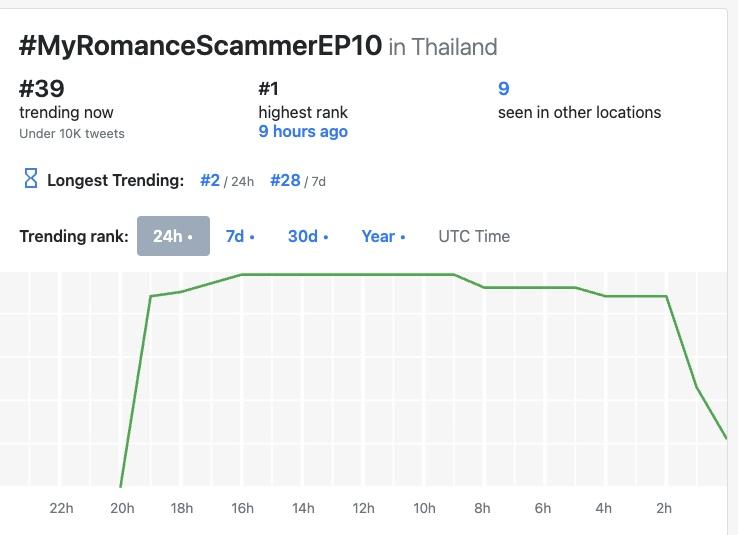Viewport: 738px width, 535px height.
Task: Open the #28 / 7d longest trending link
Action: (x=286, y=180)
